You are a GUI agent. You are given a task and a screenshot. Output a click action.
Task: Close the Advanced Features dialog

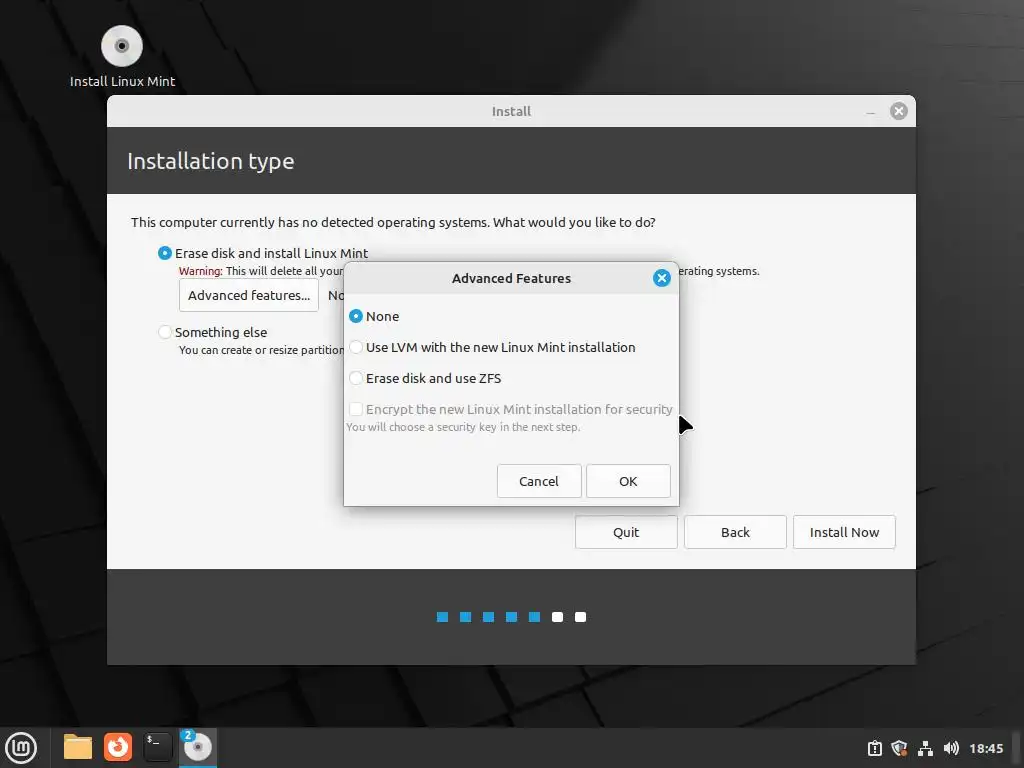[662, 278]
